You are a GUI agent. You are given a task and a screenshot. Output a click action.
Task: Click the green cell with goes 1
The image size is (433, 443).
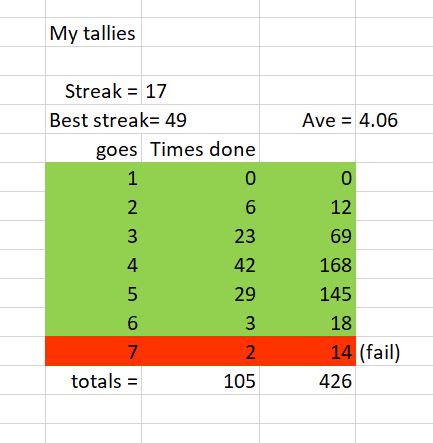[93, 177]
